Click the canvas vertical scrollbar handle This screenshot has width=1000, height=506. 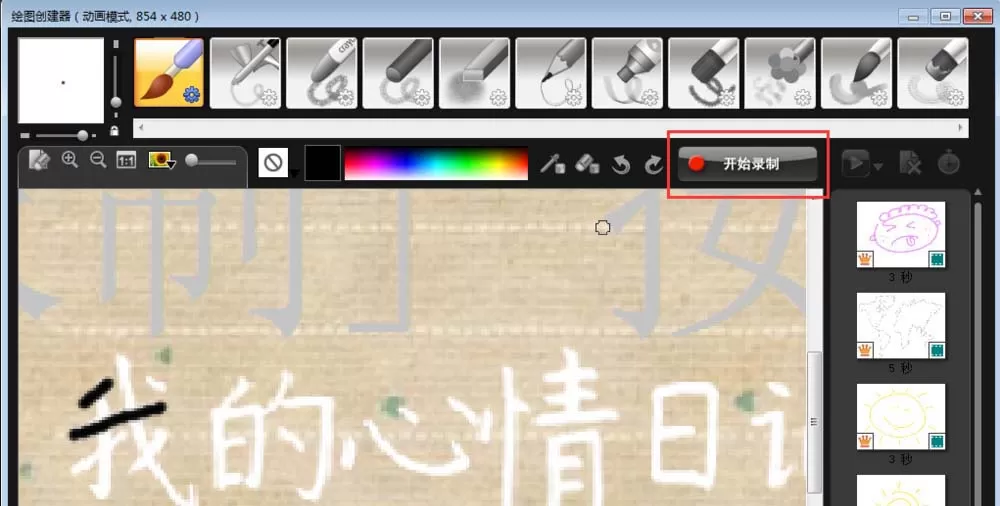pyautogui.click(x=814, y=421)
